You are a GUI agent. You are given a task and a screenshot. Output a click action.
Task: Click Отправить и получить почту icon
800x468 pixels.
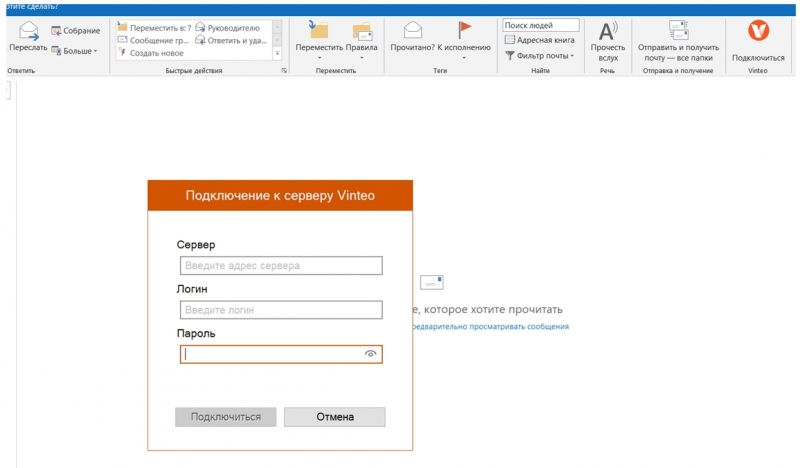click(x=678, y=30)
